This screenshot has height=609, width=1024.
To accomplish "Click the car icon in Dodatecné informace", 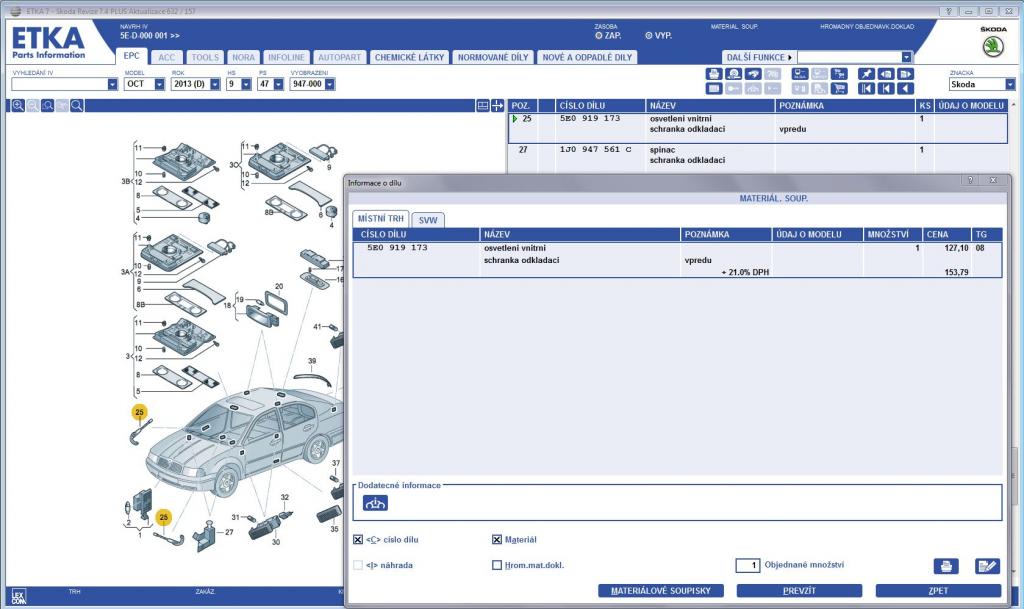I will (x=375, y=503).
